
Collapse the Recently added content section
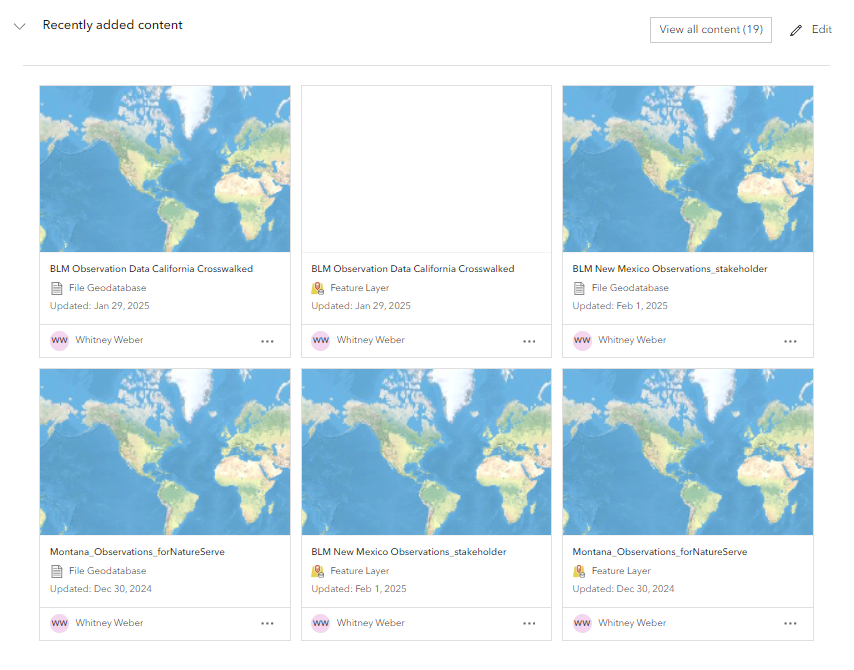tap(20, 26)
